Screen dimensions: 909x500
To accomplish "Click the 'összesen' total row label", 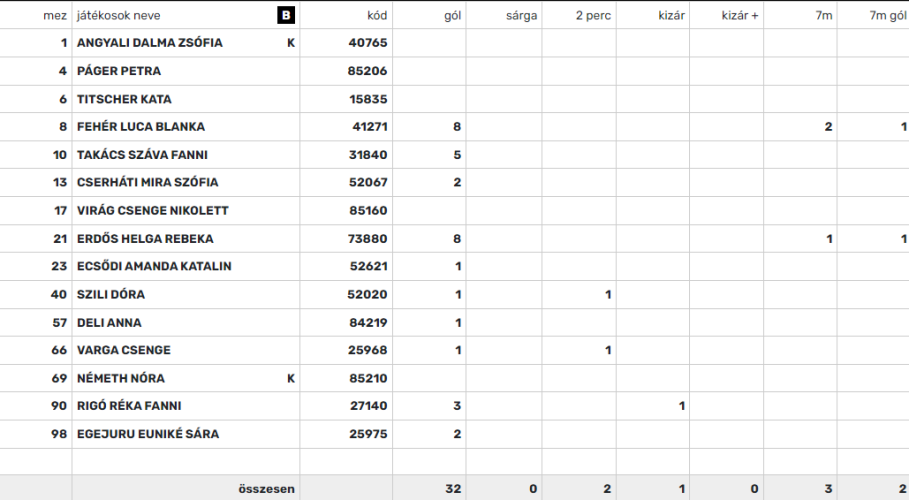I will point(266,489).
